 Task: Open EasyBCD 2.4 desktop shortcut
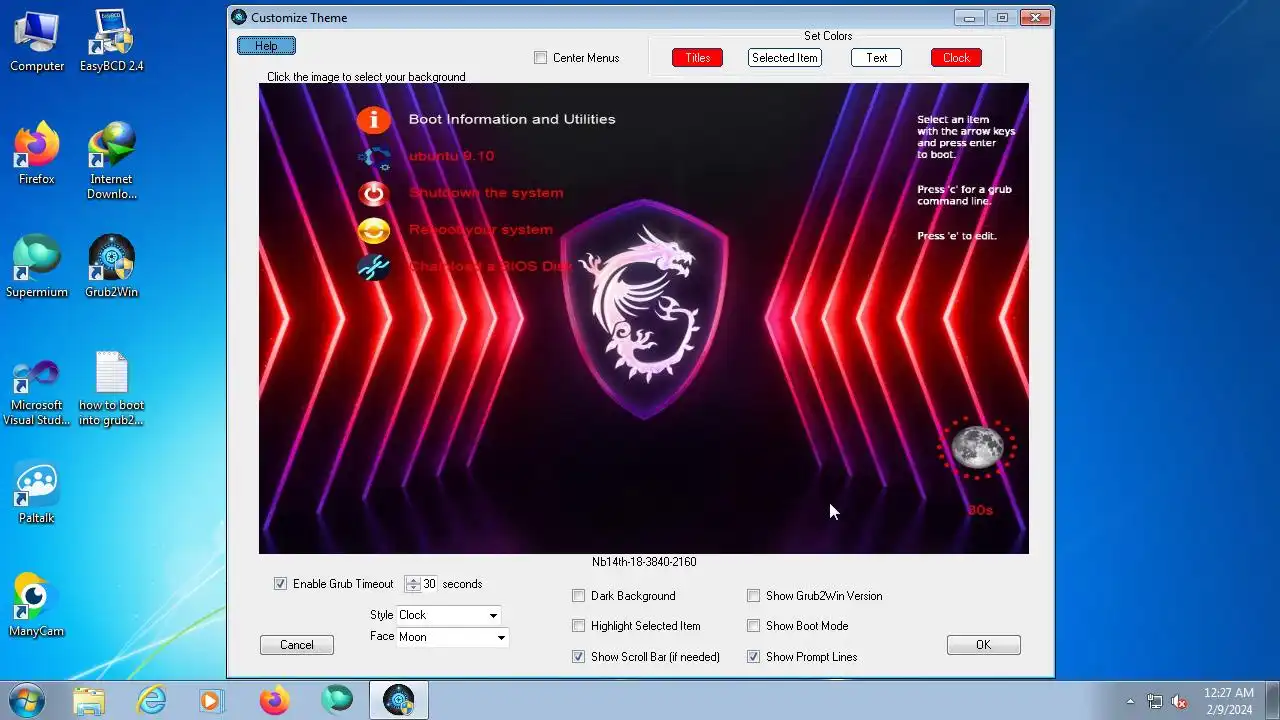pos(111,40)
